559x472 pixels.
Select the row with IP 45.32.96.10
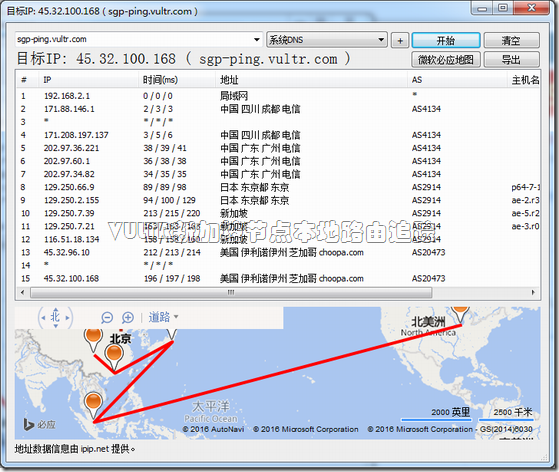278,252
